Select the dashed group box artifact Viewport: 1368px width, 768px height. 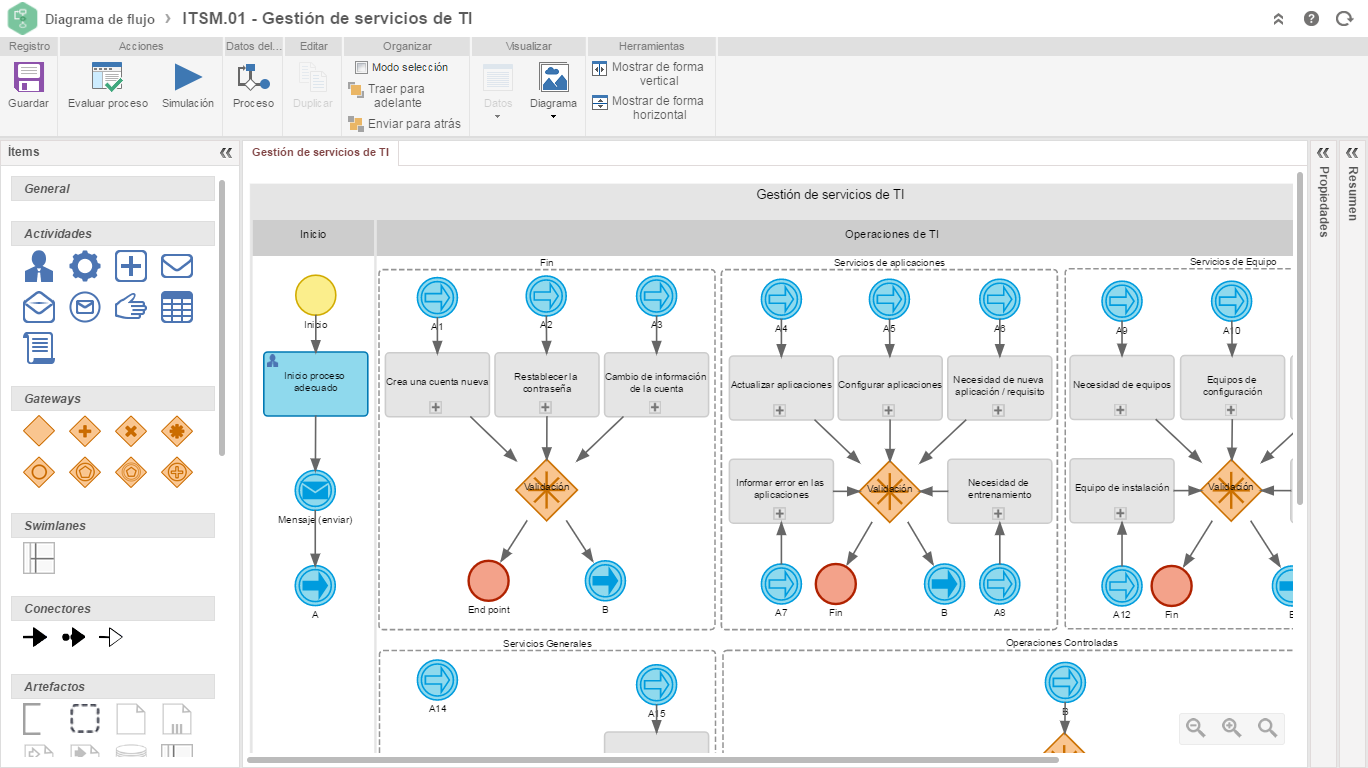pos(85,719)
